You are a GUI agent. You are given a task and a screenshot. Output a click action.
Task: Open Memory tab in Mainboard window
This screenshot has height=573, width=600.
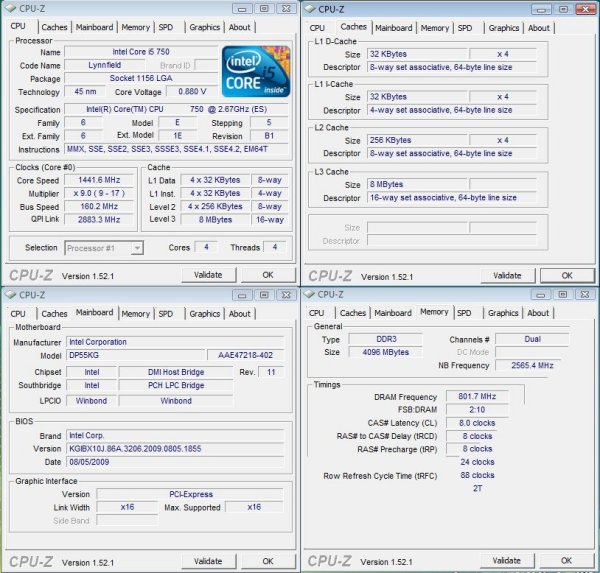tap(135, 313)
